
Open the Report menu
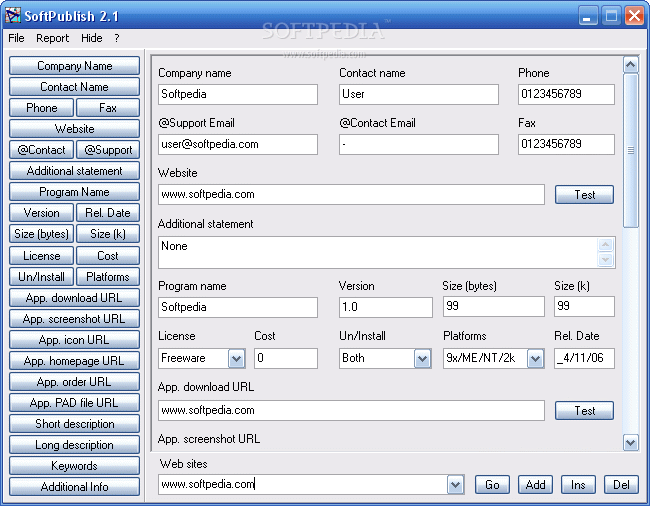(52, 38)
